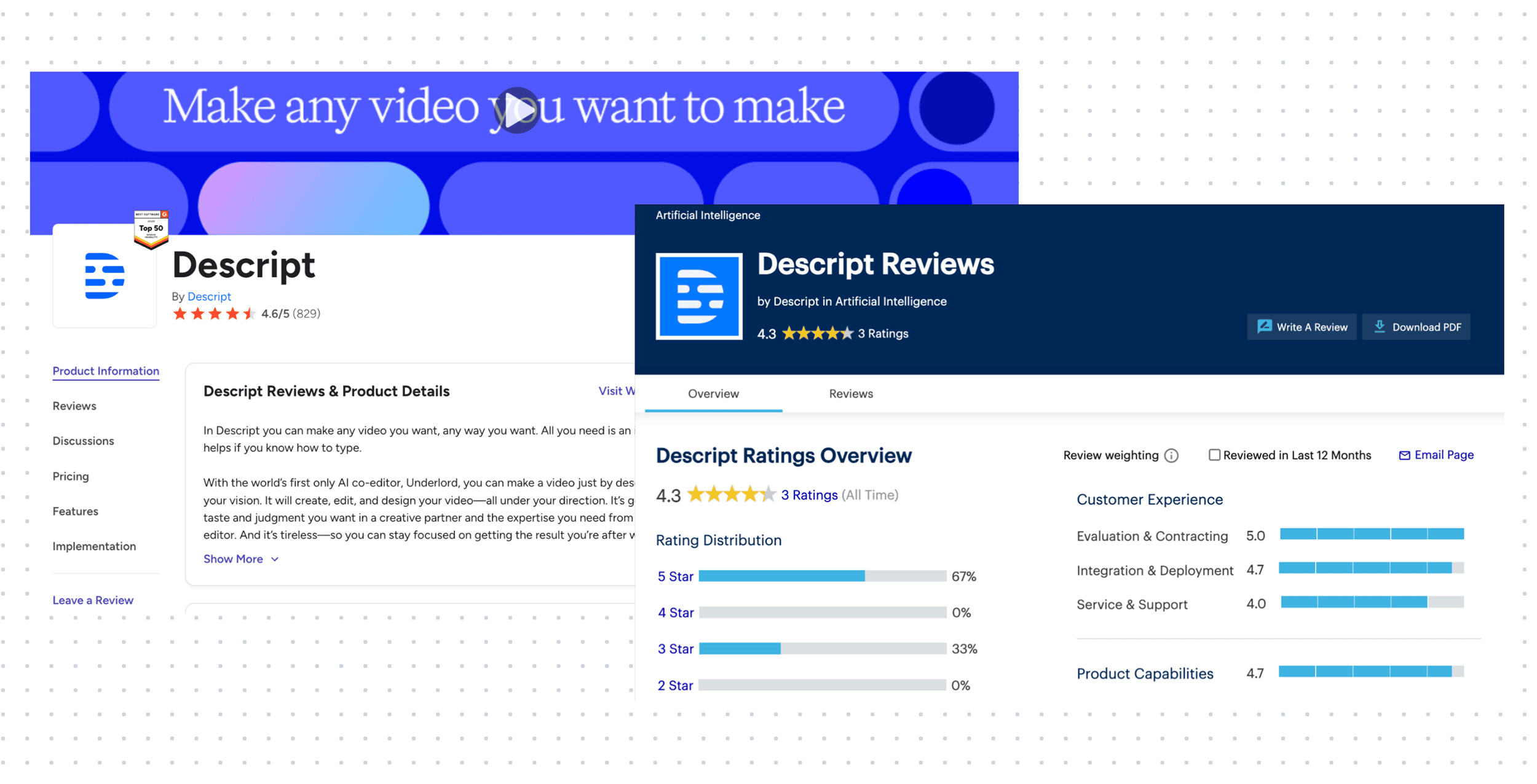Open Pricing in the sidebar
The image size is (1537, 784).
71,476
